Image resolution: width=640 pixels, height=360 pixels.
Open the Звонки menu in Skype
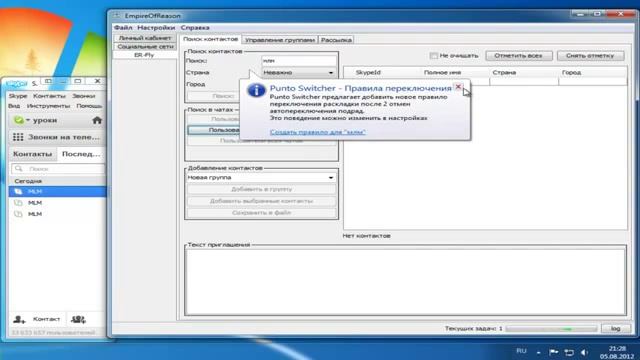tap(84, 96)
